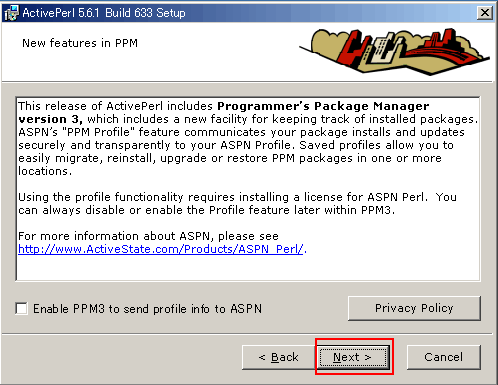Click the 'ActivePerl 5.6.1 Build 633 Setup' title bar
The height and width of the screenshot is (385, 498).
(x=104, y=13)
